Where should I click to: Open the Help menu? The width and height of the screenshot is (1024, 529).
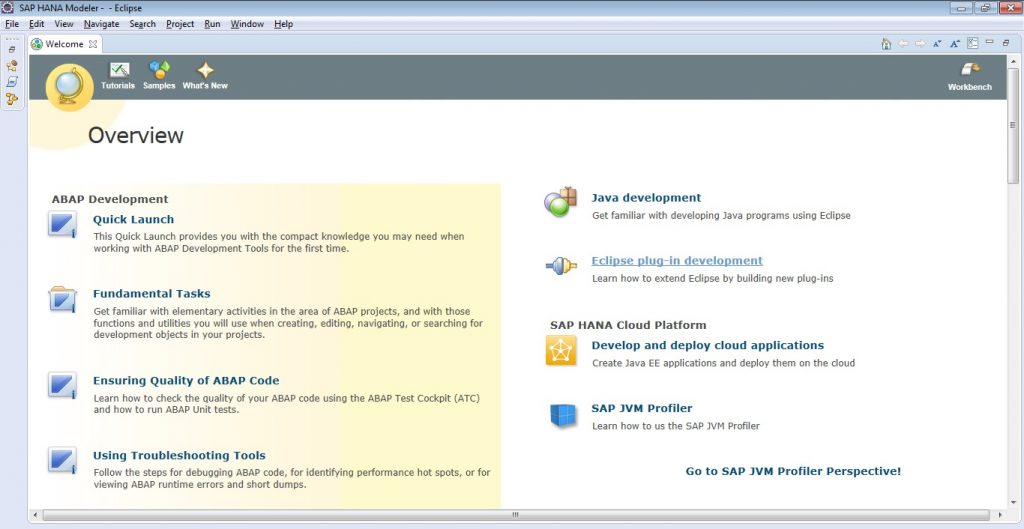click(283, 24)
